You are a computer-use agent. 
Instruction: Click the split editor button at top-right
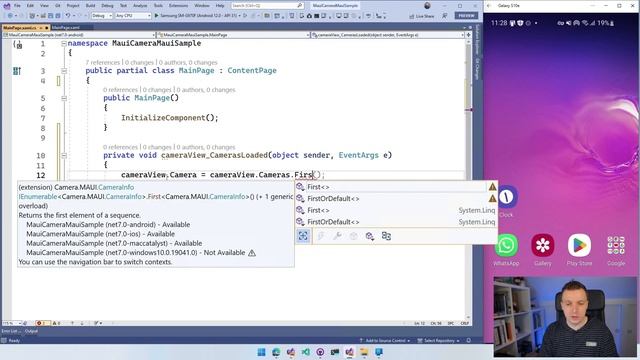(x=468, y=35)
